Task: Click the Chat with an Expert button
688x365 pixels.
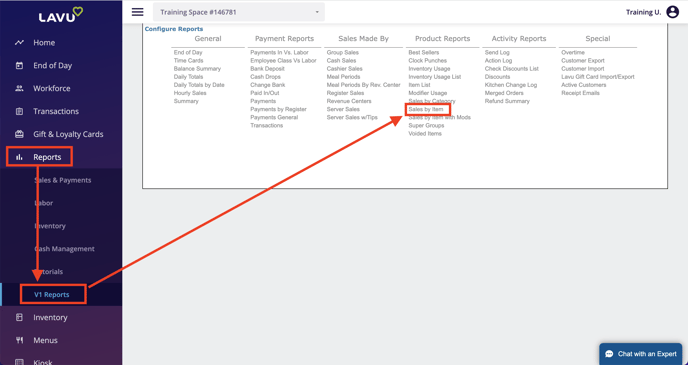Action: pos(641,354)
